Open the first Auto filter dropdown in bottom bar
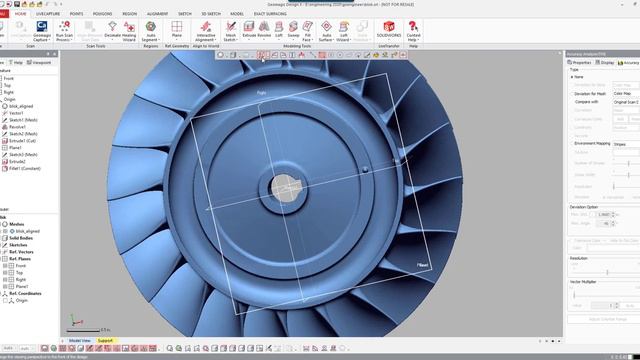This screenshot has height=360, width=640. coord(9,348)
